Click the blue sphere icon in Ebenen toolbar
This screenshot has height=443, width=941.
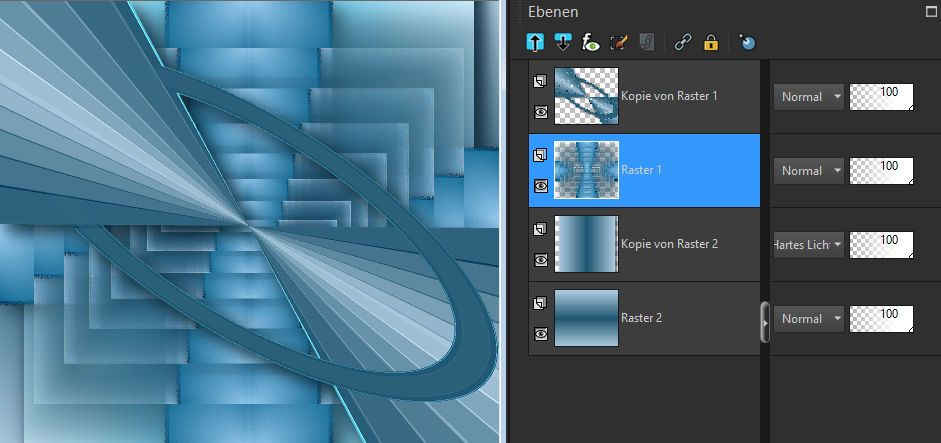coord(747,42)
